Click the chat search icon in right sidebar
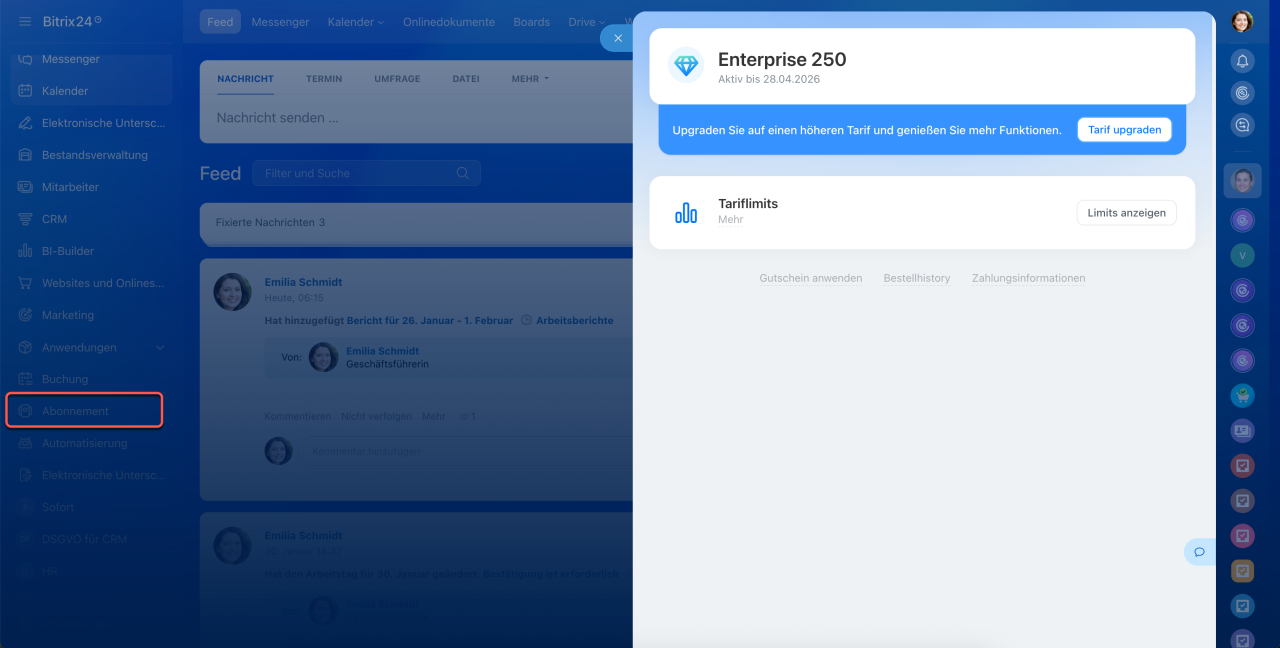This screenshot has width=1280, height=648. [1242, 125]
